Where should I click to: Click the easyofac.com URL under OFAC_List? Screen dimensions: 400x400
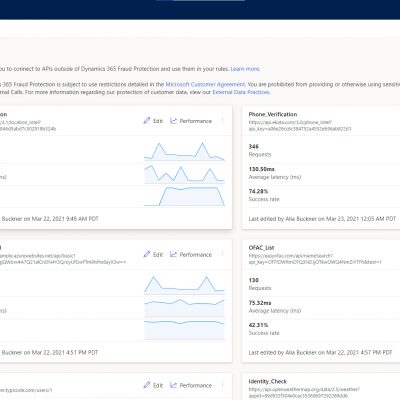pos(315,259)
